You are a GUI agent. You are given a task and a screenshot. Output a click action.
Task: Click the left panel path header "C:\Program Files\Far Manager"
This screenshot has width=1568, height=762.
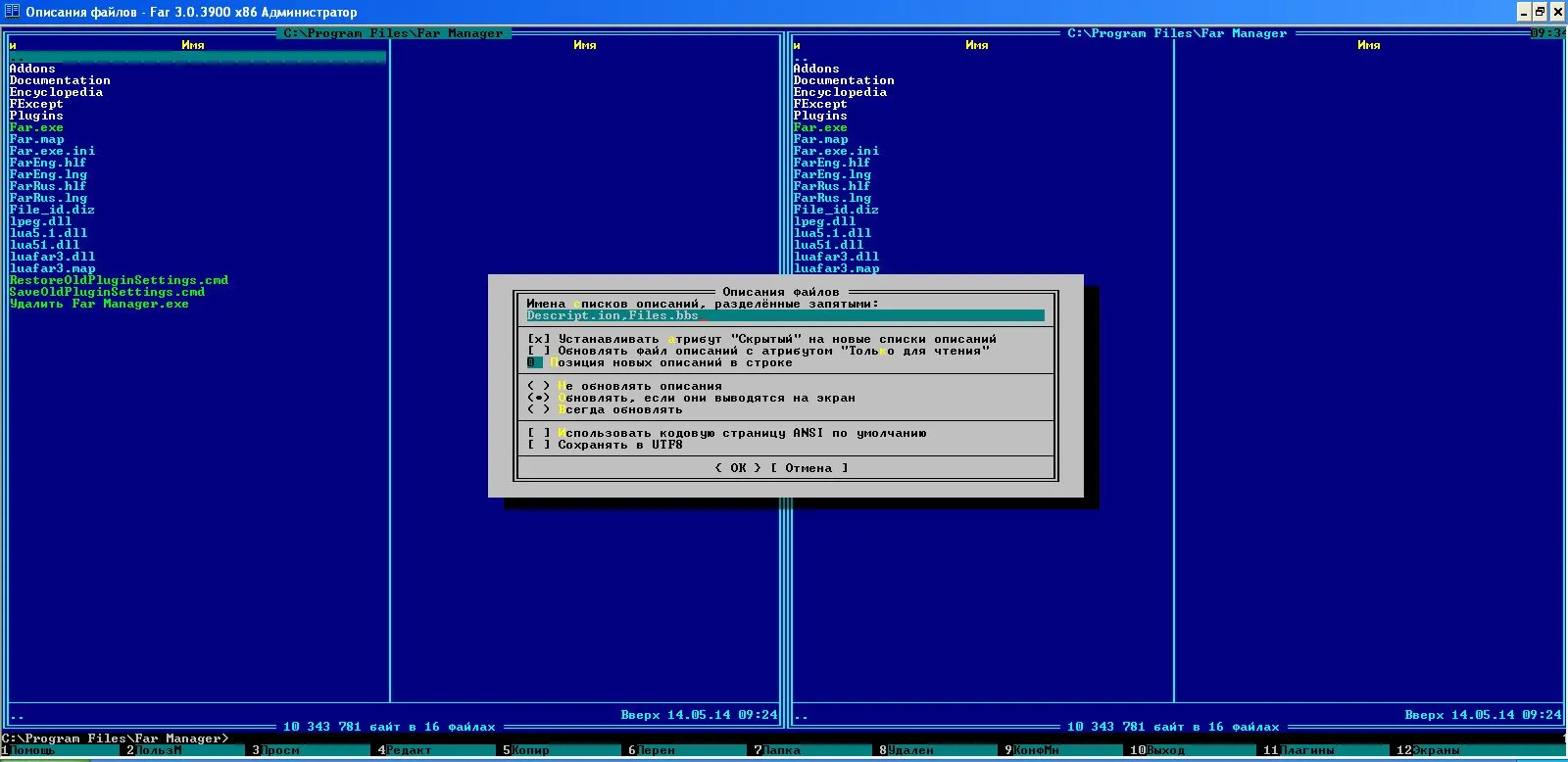pos(393,33)
